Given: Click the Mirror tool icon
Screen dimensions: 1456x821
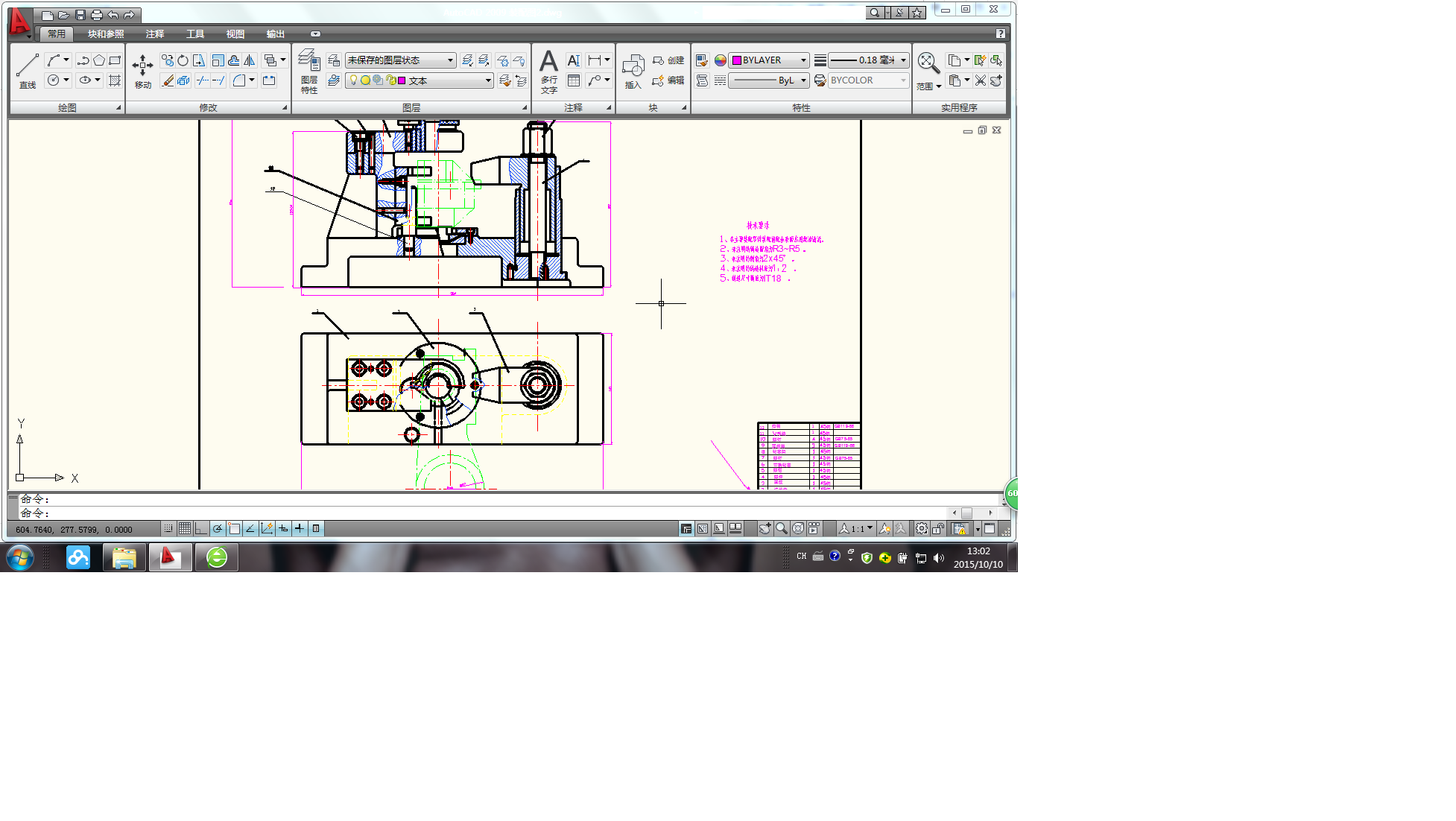Looking at the screenshot, I should point(250,60).
